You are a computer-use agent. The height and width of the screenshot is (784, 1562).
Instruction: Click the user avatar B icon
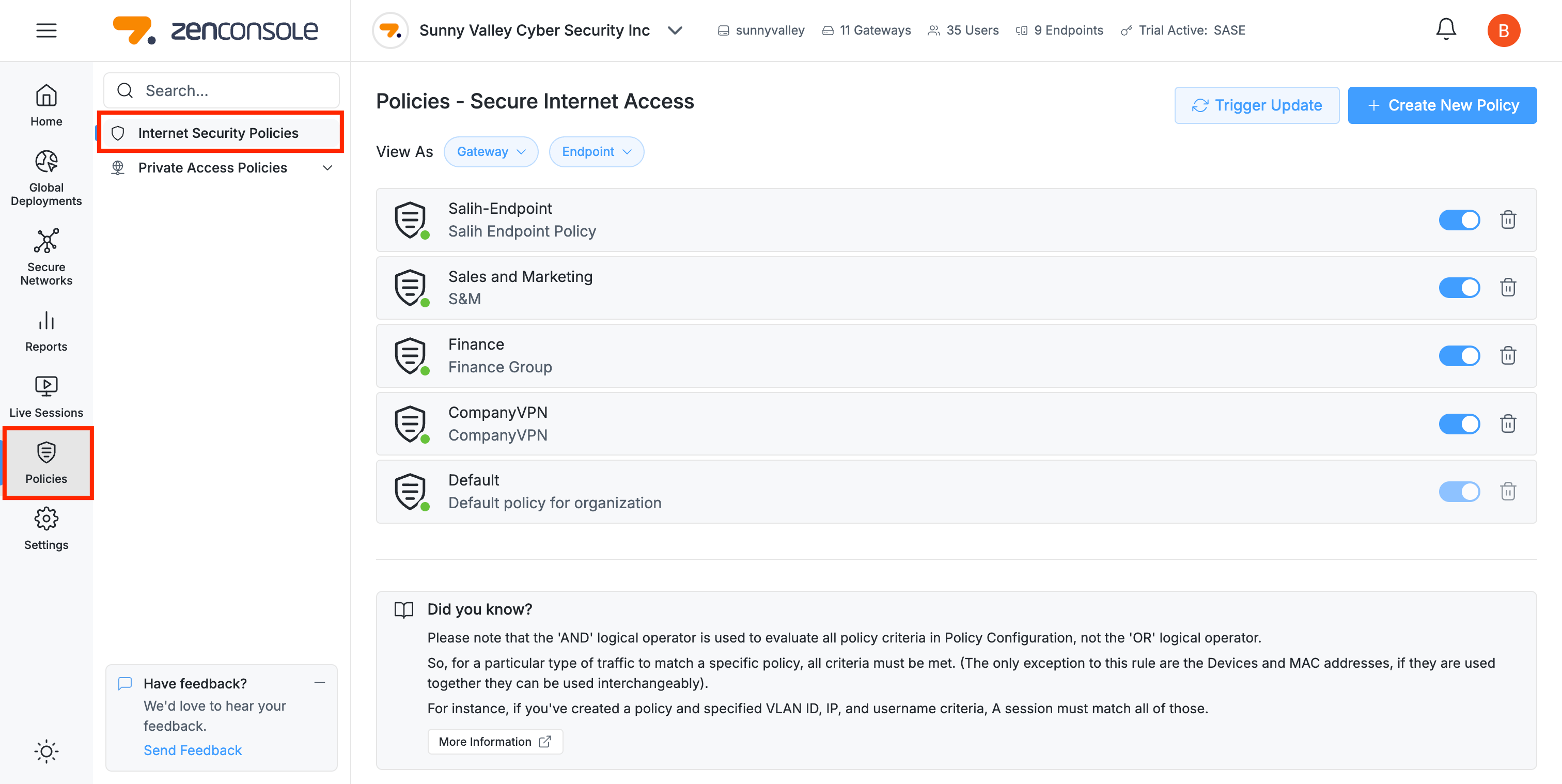pyautogui.click(x=1503, y=30)
